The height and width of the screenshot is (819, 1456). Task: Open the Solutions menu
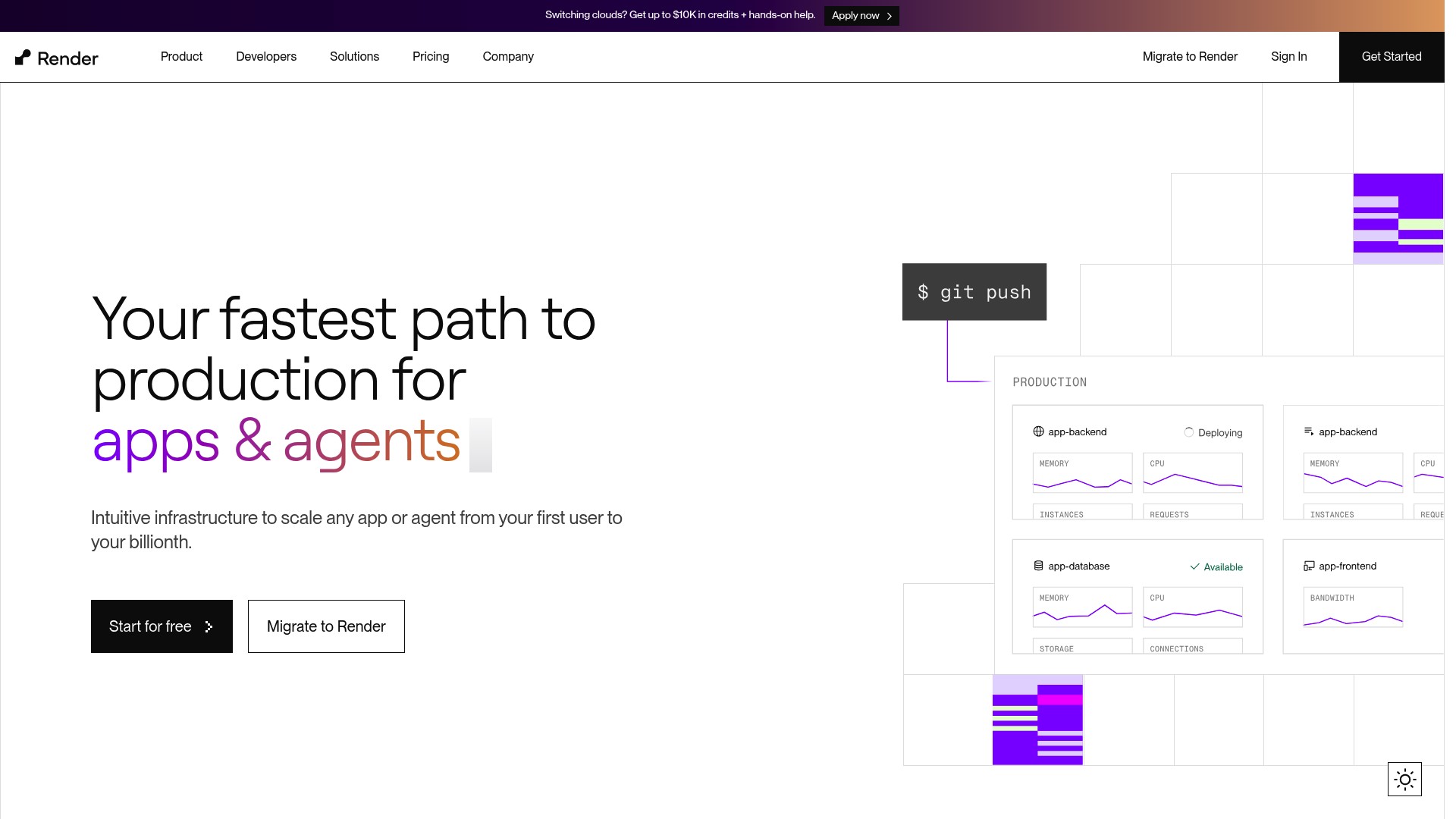[354, 57]
